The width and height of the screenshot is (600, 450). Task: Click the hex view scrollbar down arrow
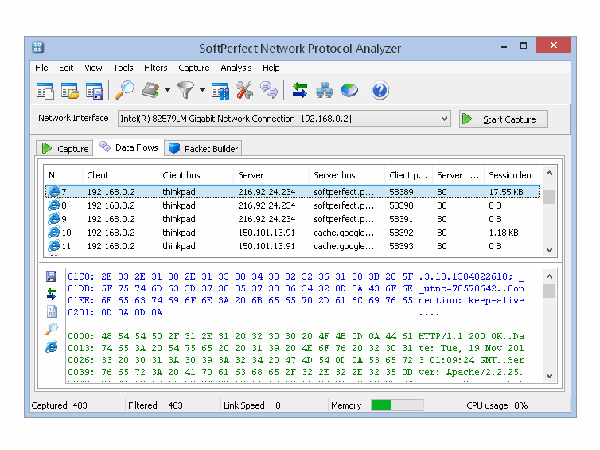coord(549,376)
